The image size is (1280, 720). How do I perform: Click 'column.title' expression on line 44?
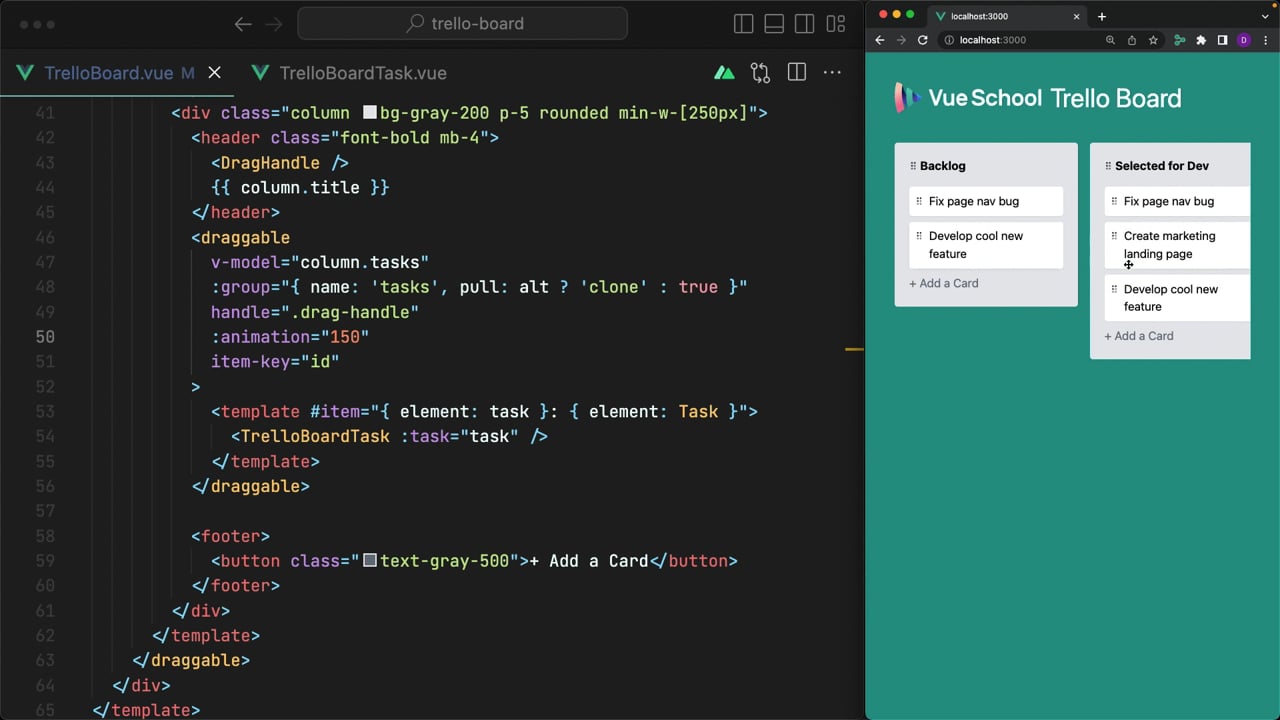tap(300, 187)
